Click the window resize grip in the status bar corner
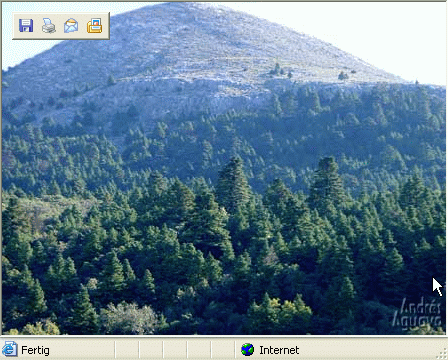Screen dimensions: 448x360 (443, 355)
